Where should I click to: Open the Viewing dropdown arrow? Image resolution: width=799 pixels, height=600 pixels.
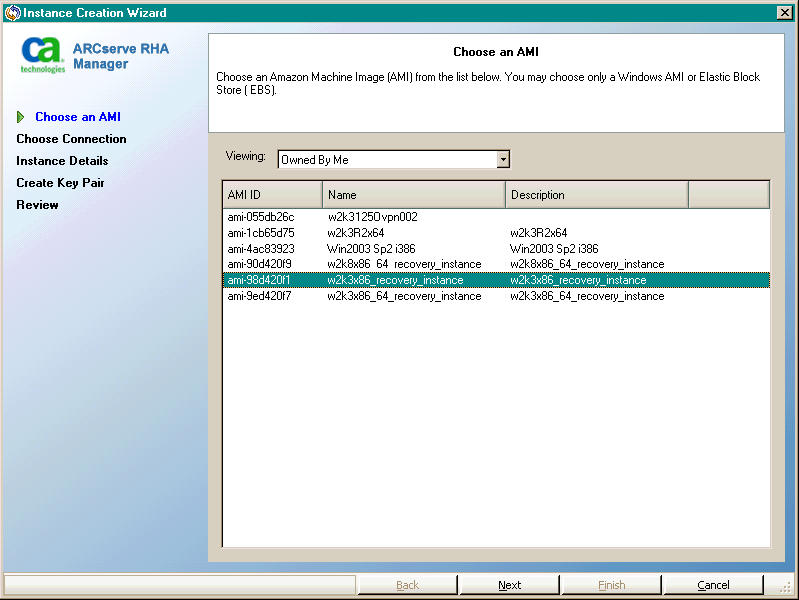click(503, 160)
